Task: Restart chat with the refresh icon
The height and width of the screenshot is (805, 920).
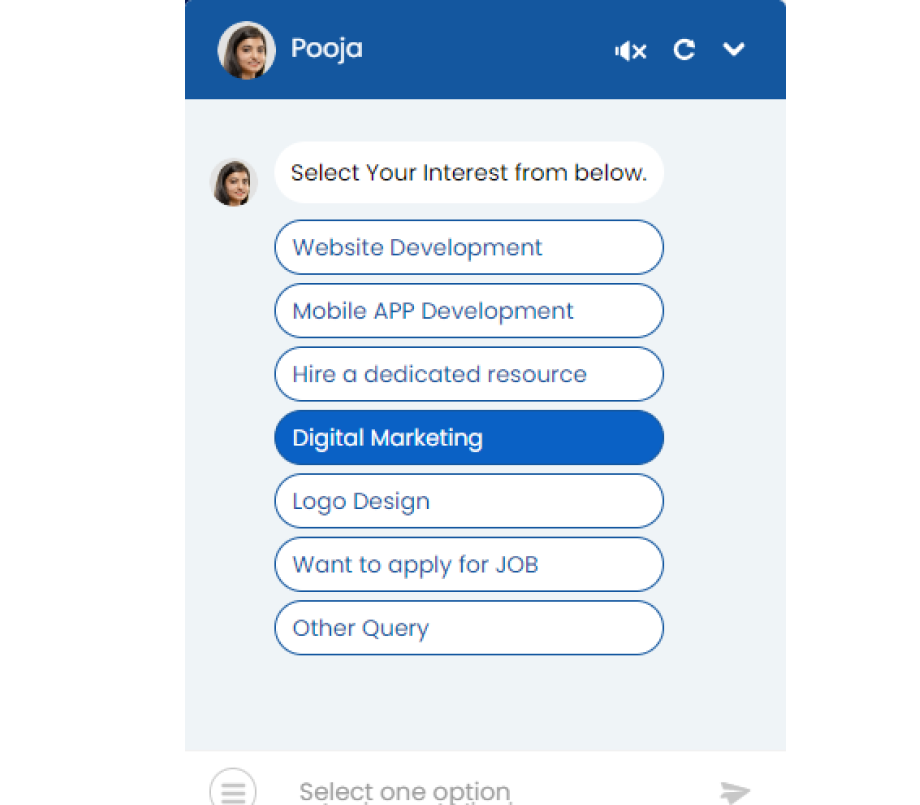Action: [684, 50]
